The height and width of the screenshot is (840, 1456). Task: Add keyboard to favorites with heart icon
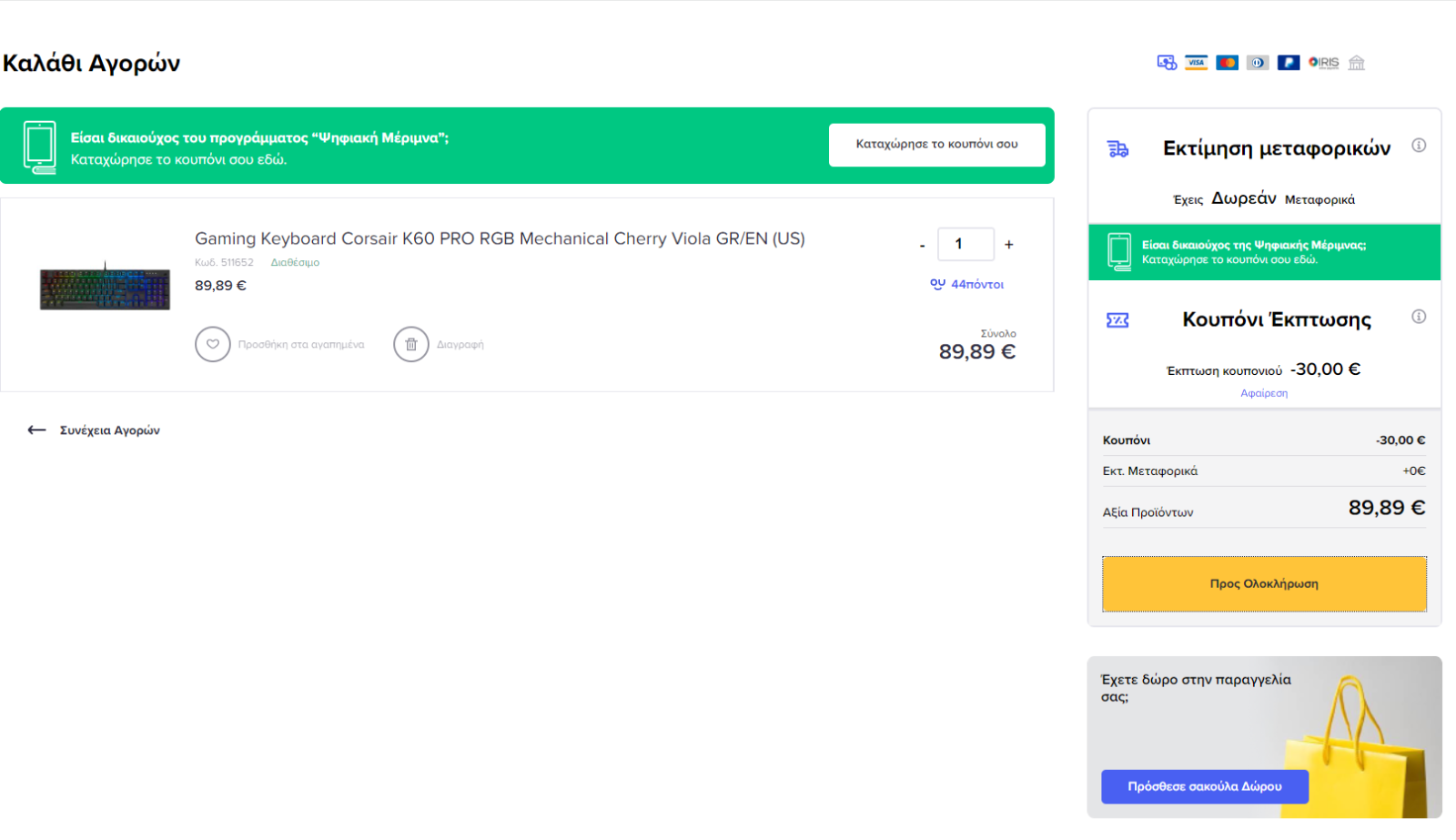[x=213, y=344]
